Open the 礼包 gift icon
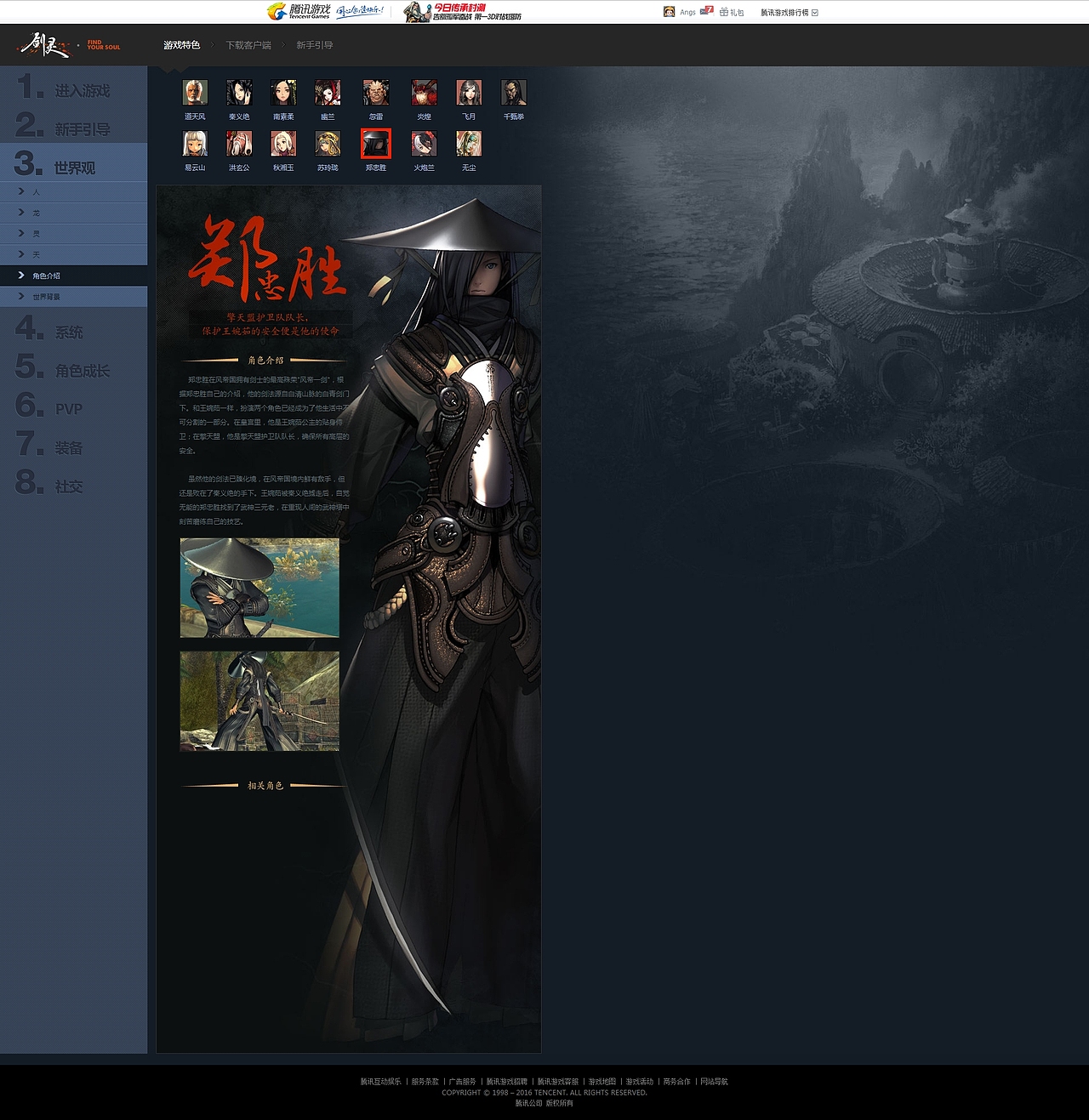The width and height of the screenshot is (1089, 1120). tap(732, 12)
